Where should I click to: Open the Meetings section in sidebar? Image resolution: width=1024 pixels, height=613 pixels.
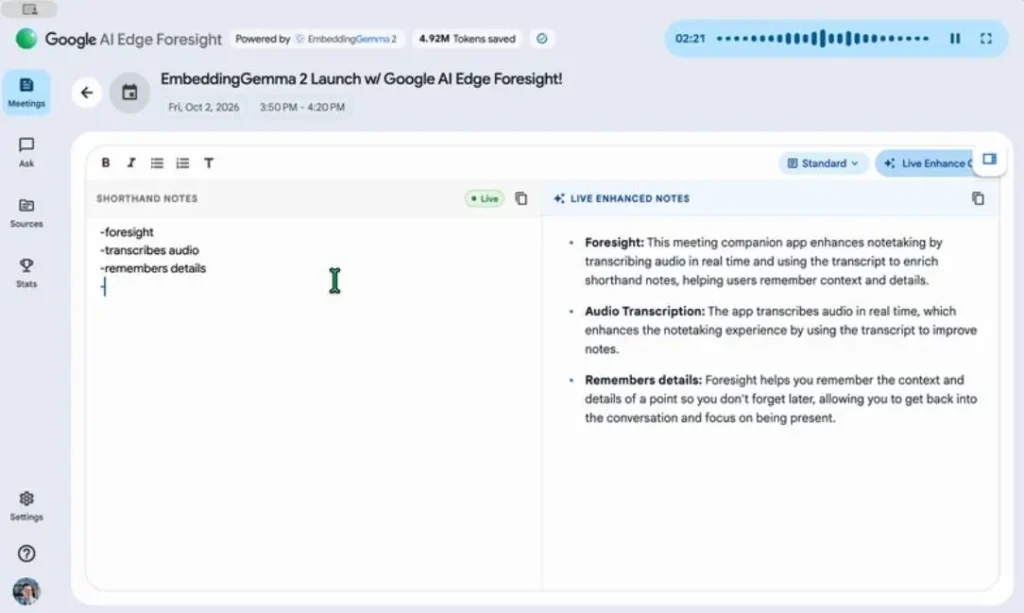pos(26,93)
